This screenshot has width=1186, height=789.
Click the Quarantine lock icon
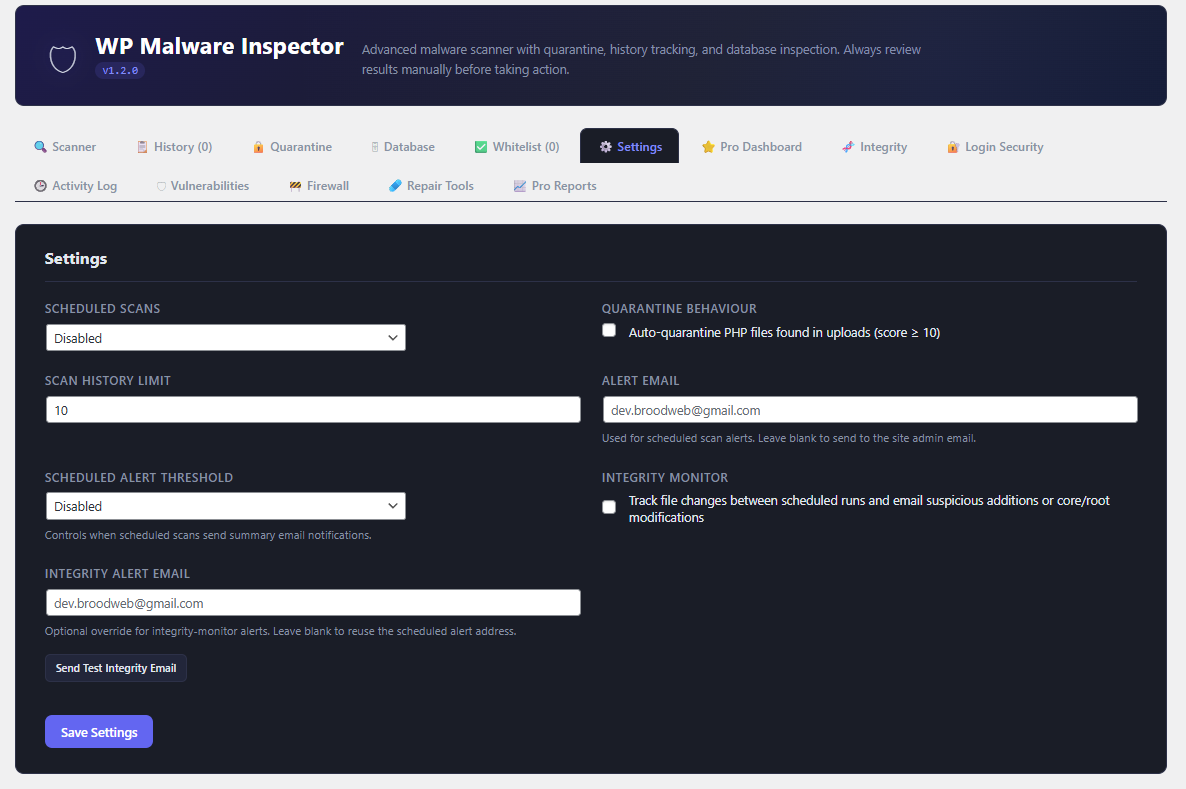[x=258, y=147]
